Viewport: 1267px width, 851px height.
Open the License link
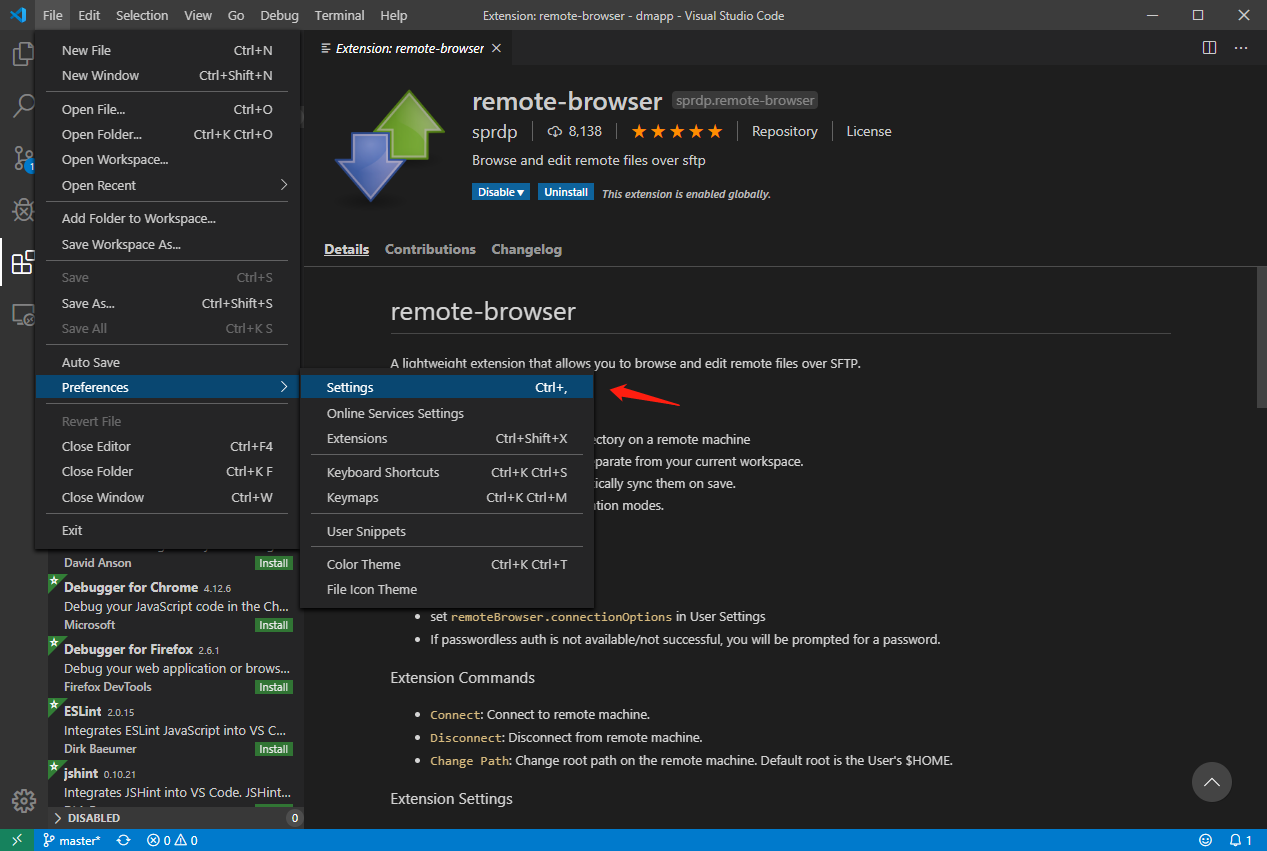coord(869,131)
